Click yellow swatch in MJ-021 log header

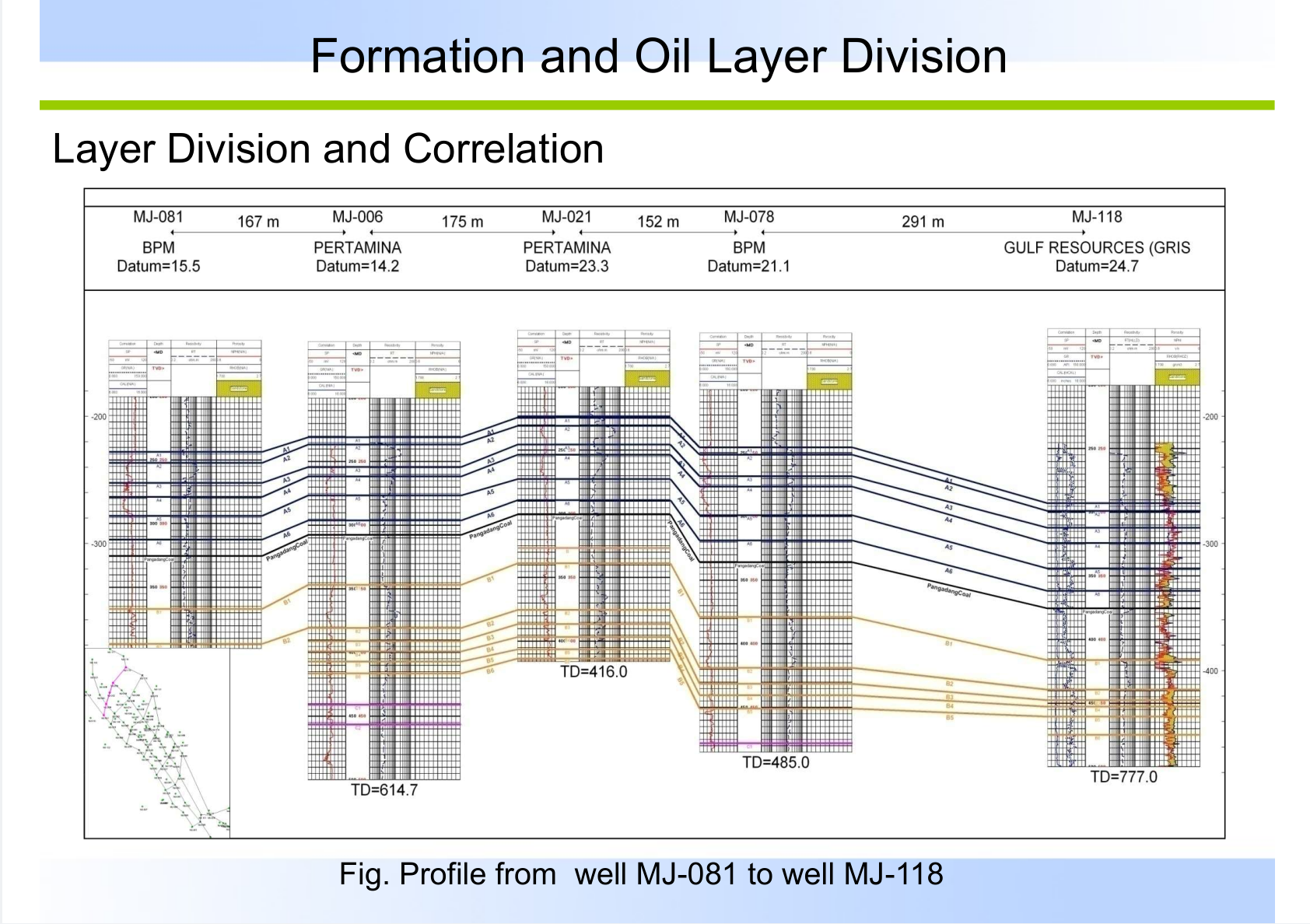(646, 379)
